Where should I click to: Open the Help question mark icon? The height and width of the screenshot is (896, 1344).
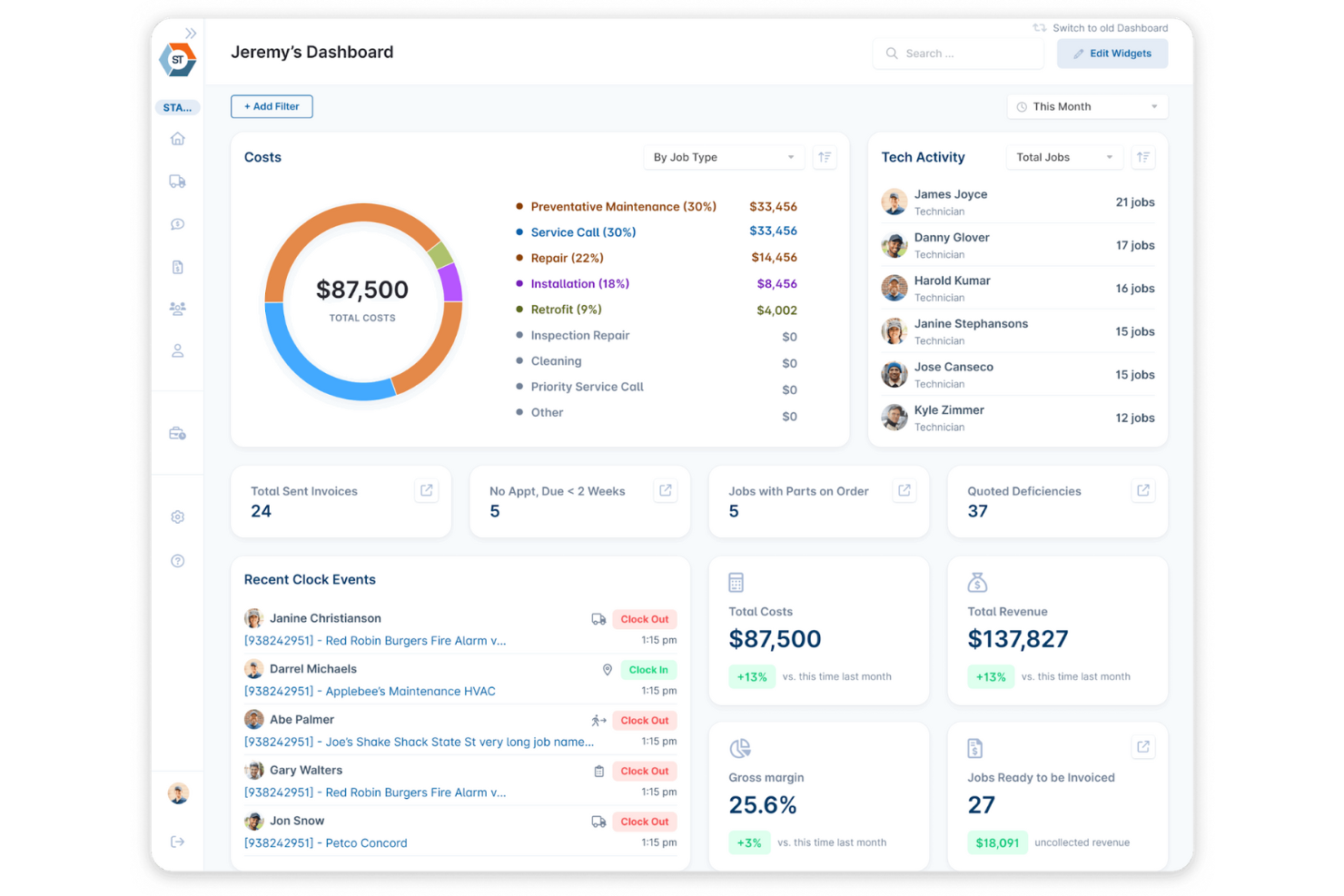point(177,560)
